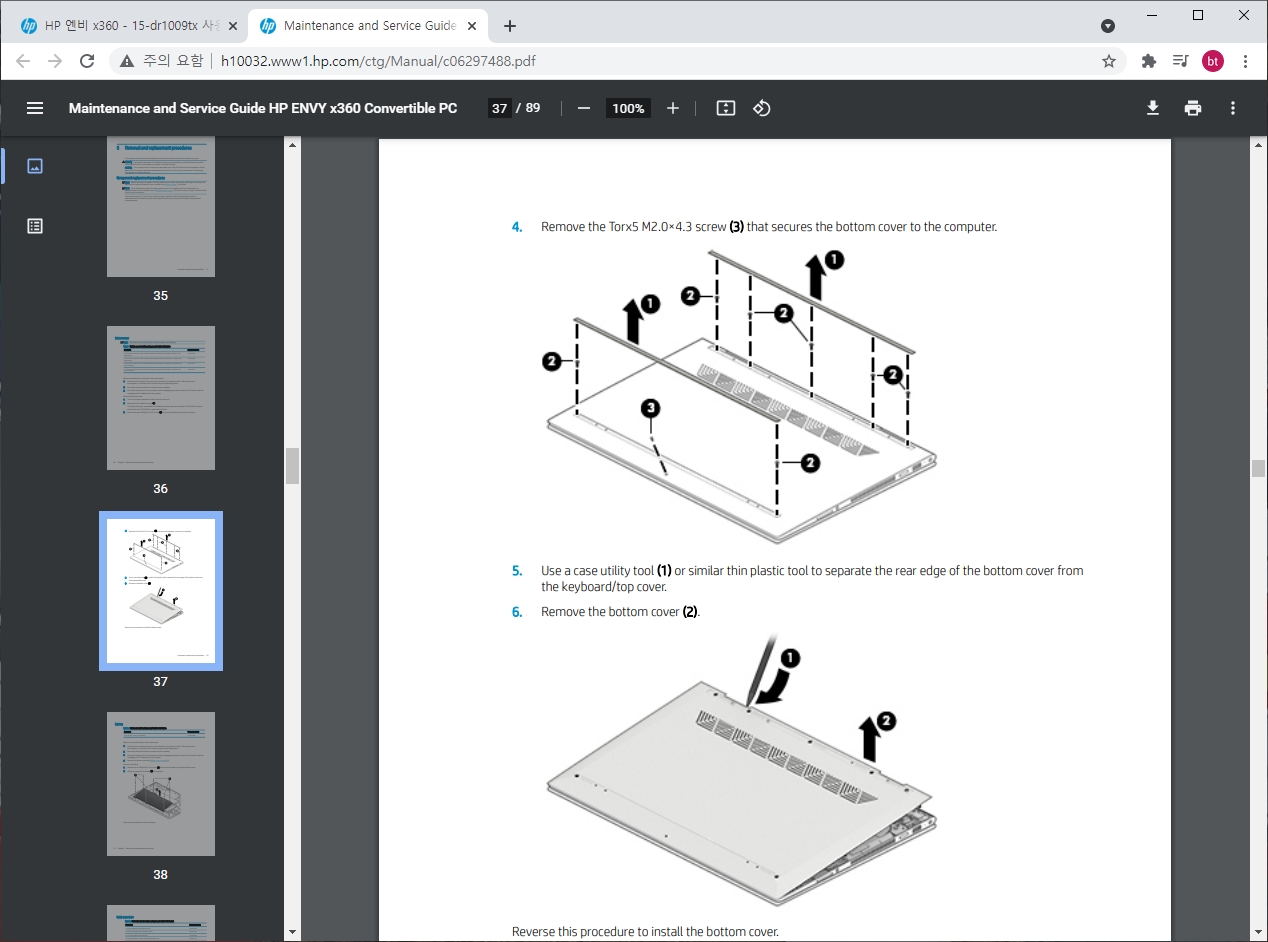The width and height of the screenshot is (1268, 942).
Task: Click the page number field showing 37
Action: click(499, 108)
